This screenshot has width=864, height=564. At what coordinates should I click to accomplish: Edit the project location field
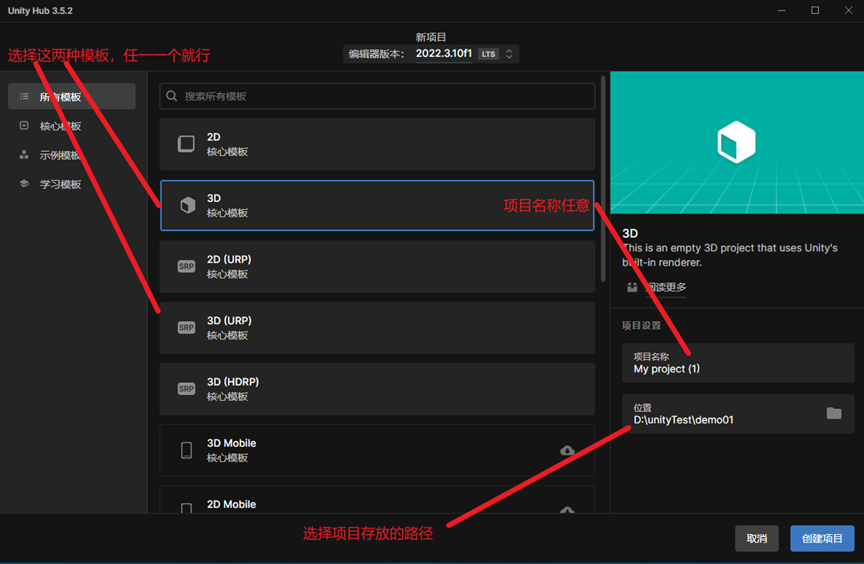click(738, 414)
